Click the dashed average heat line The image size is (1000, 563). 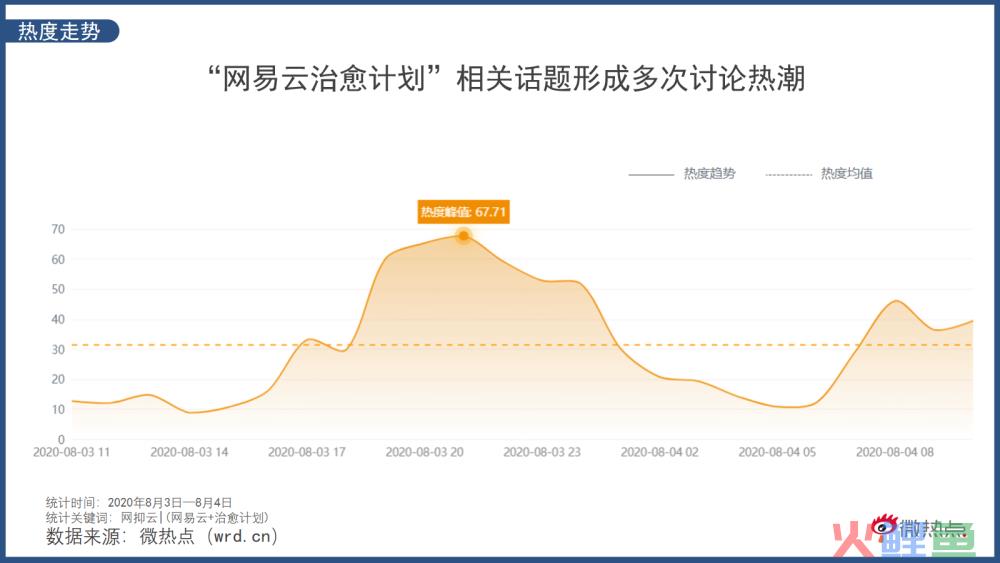pyautogui.click(x=522, y=345)
